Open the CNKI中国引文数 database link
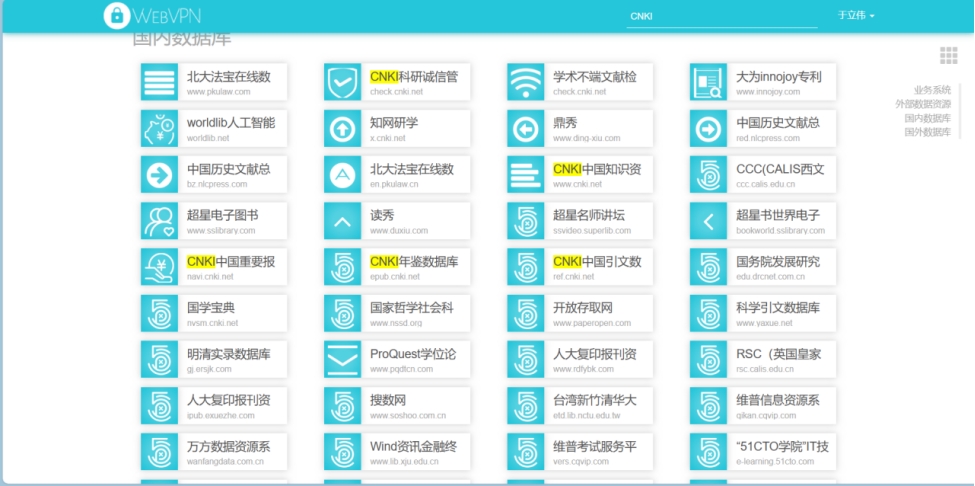This screenshot has width=975, height=486. click(x=580, y=267)
